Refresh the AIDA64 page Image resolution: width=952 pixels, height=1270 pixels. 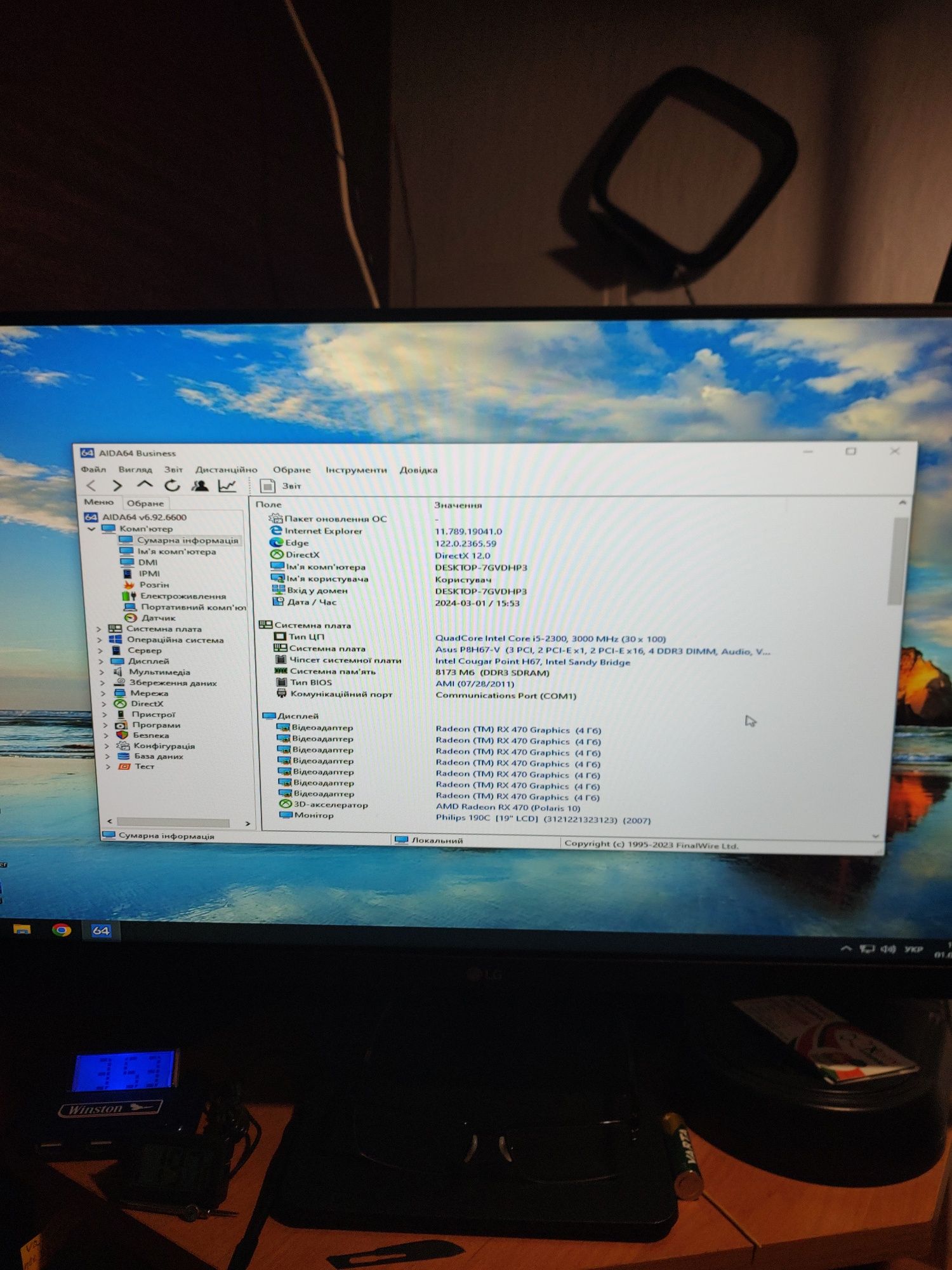172,486
